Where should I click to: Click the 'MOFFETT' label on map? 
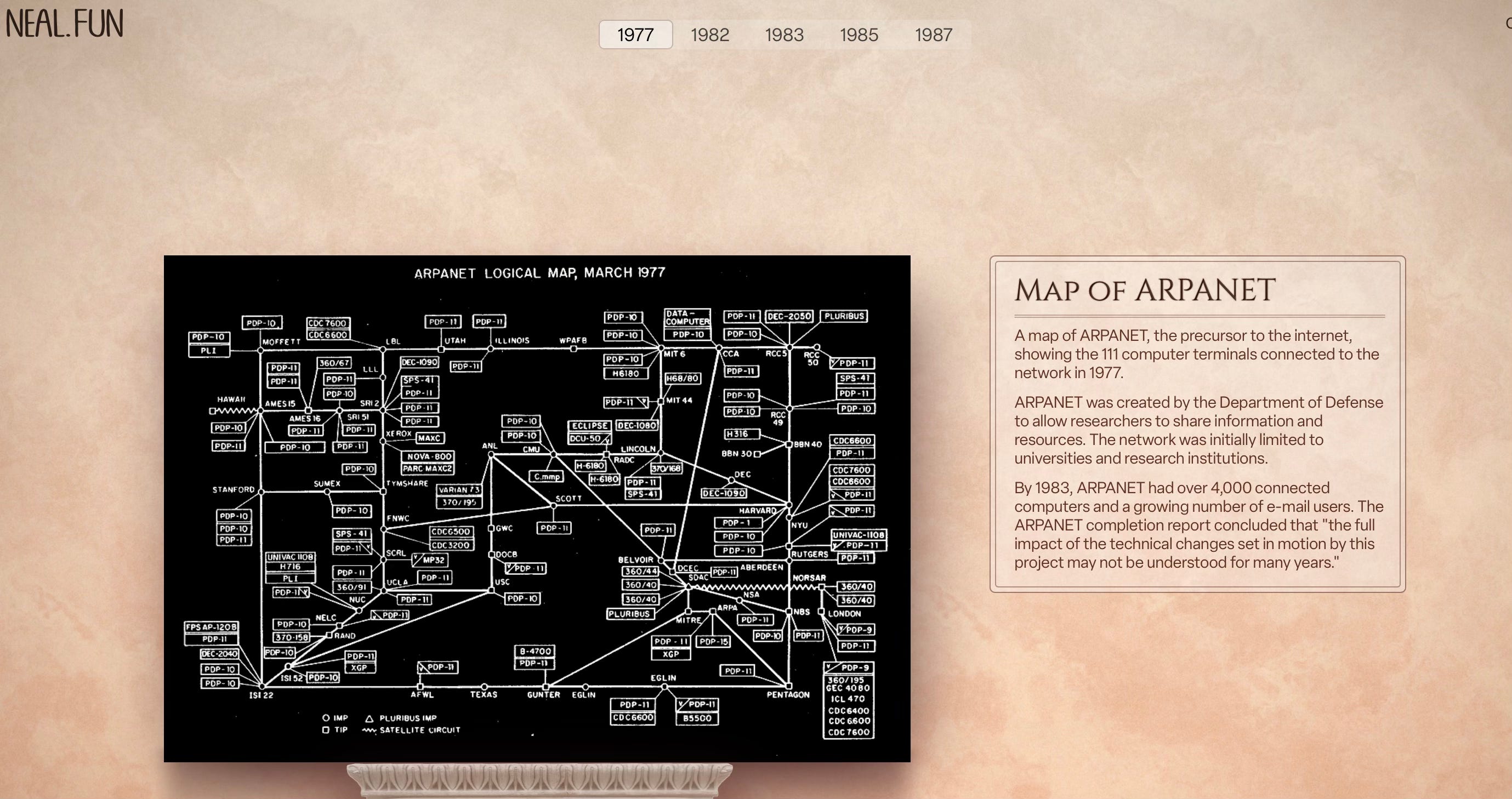pos(281,341)
